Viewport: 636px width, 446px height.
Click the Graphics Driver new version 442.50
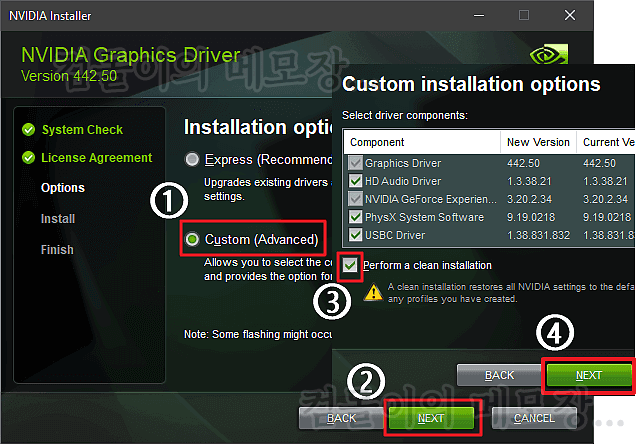523,163
